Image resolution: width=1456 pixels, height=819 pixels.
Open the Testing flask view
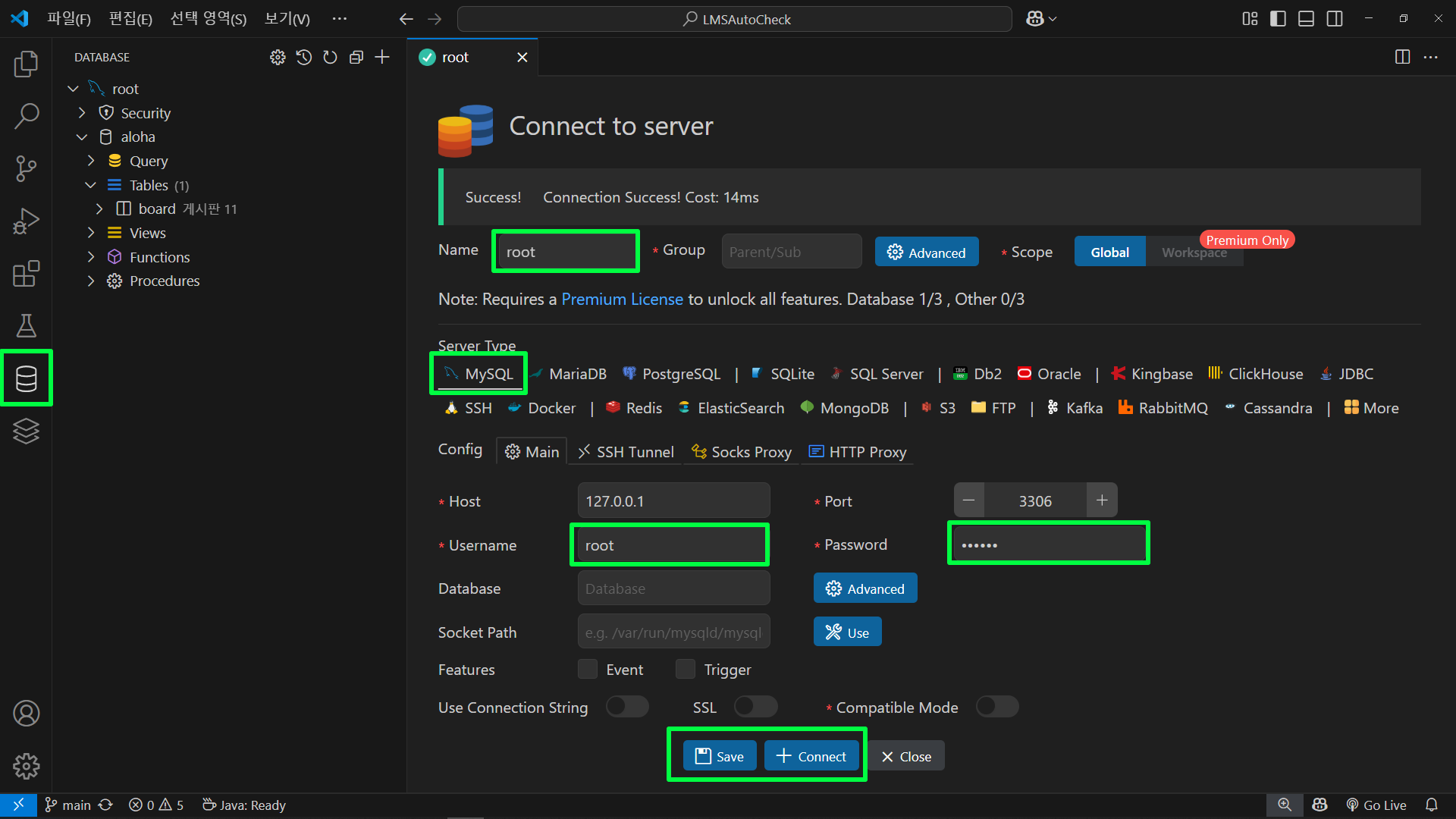pyautogui.click(x=26, y=325)
